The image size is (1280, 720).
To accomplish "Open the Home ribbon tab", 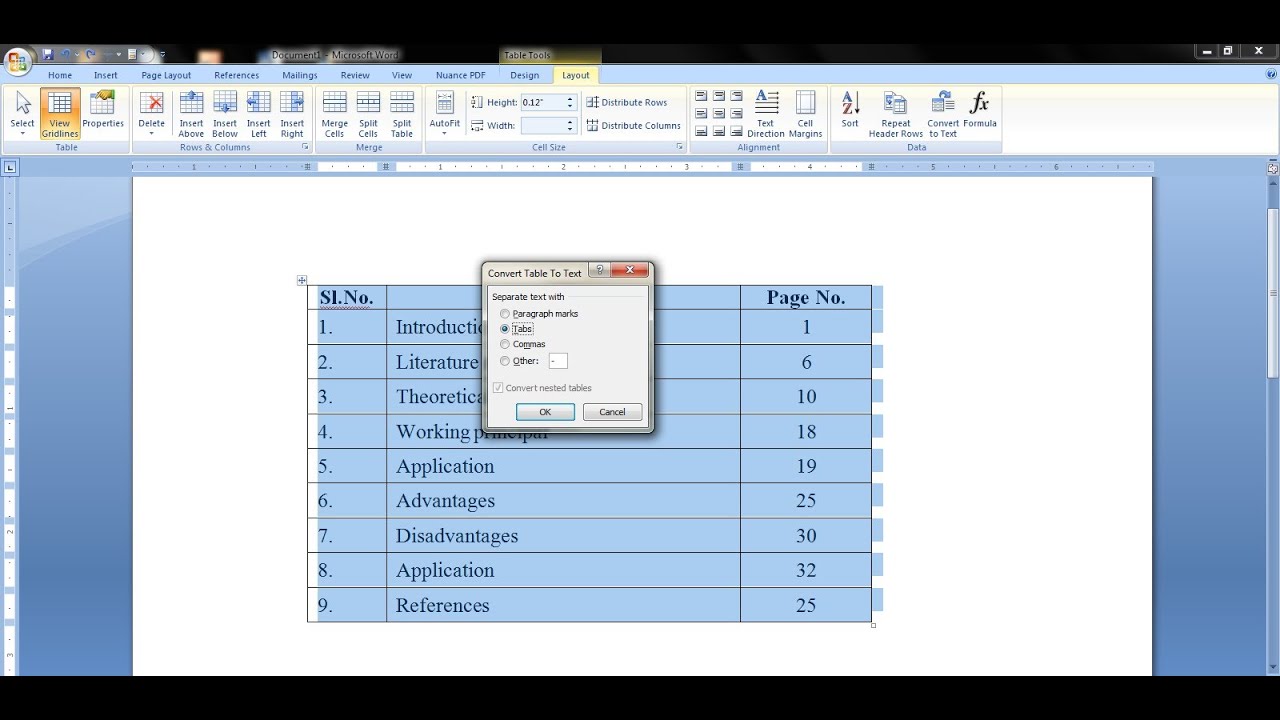I will [60, 75].
